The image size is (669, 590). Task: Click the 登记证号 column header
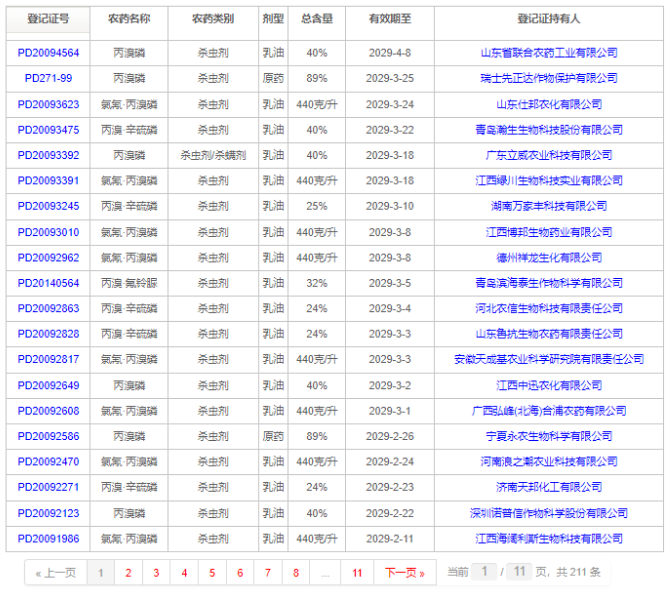[x=48, y=19]
